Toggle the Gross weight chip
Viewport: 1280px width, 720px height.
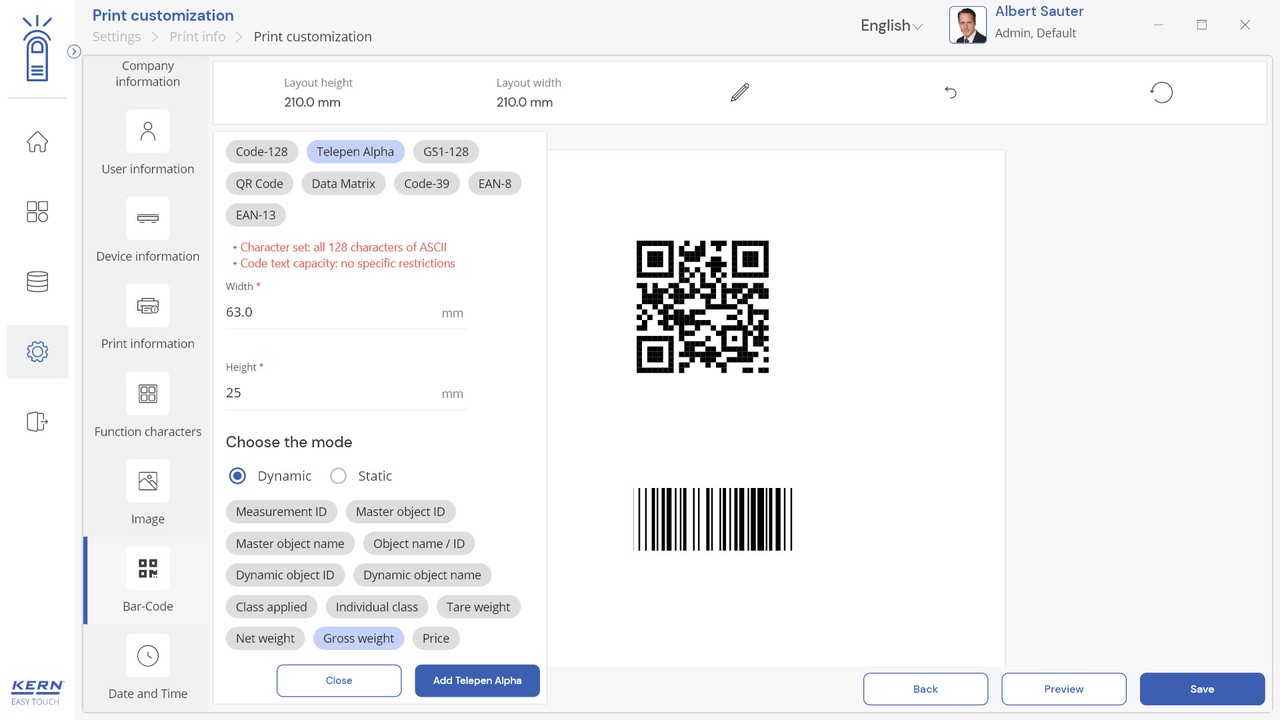point(358,638)
